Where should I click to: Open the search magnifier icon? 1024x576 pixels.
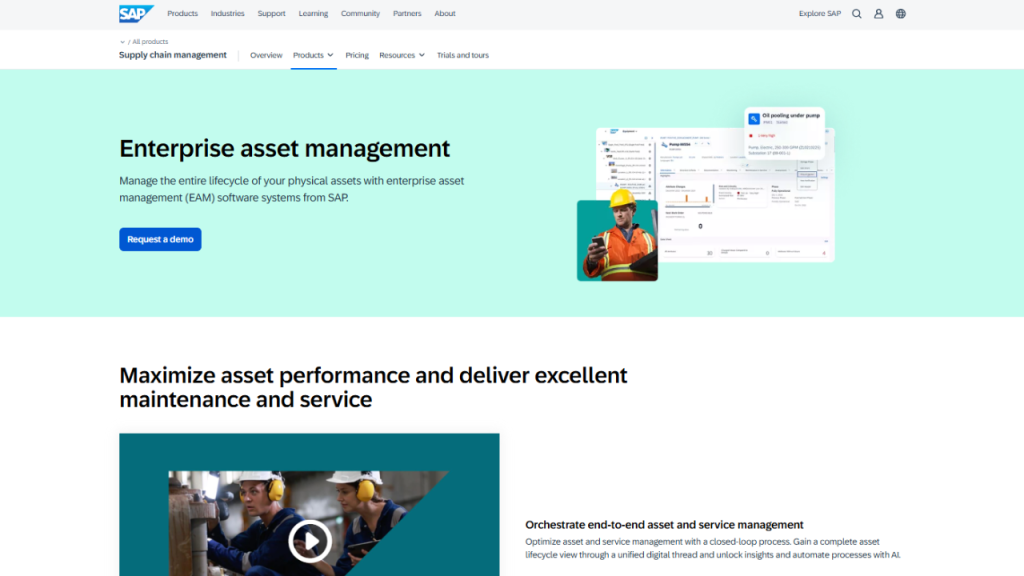tap(856, 14)
